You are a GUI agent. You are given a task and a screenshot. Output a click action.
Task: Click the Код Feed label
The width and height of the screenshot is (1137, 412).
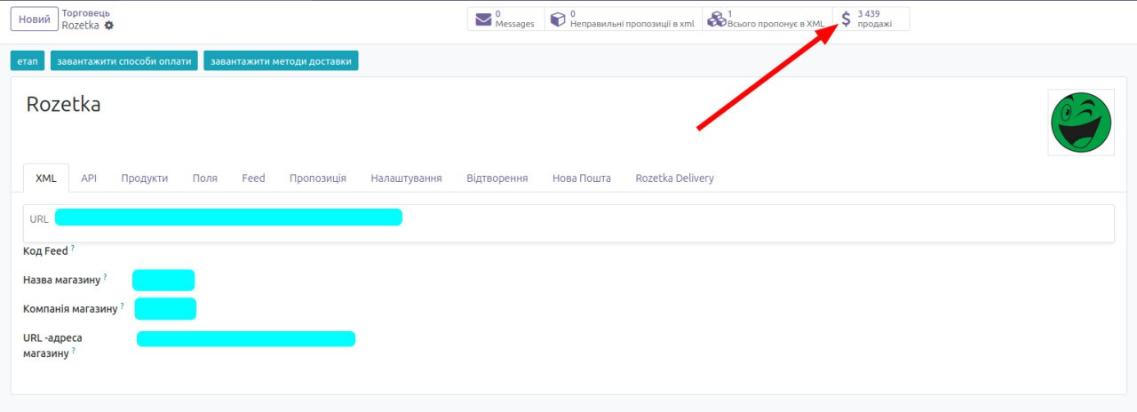tap(45, 251)
